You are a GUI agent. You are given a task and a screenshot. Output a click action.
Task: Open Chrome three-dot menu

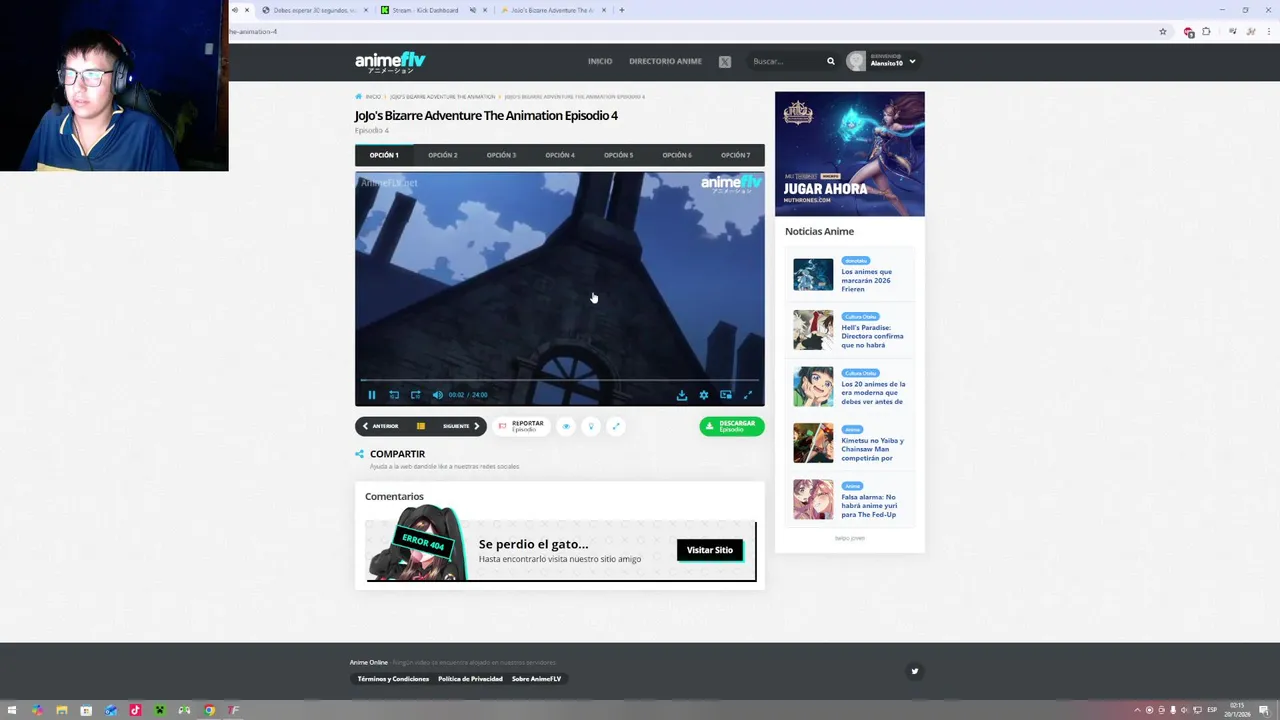(1267, 32)
